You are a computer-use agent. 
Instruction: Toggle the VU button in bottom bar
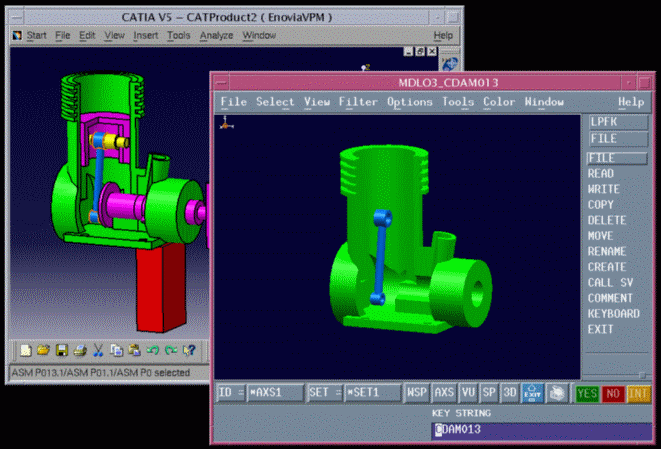pos(468,393)
